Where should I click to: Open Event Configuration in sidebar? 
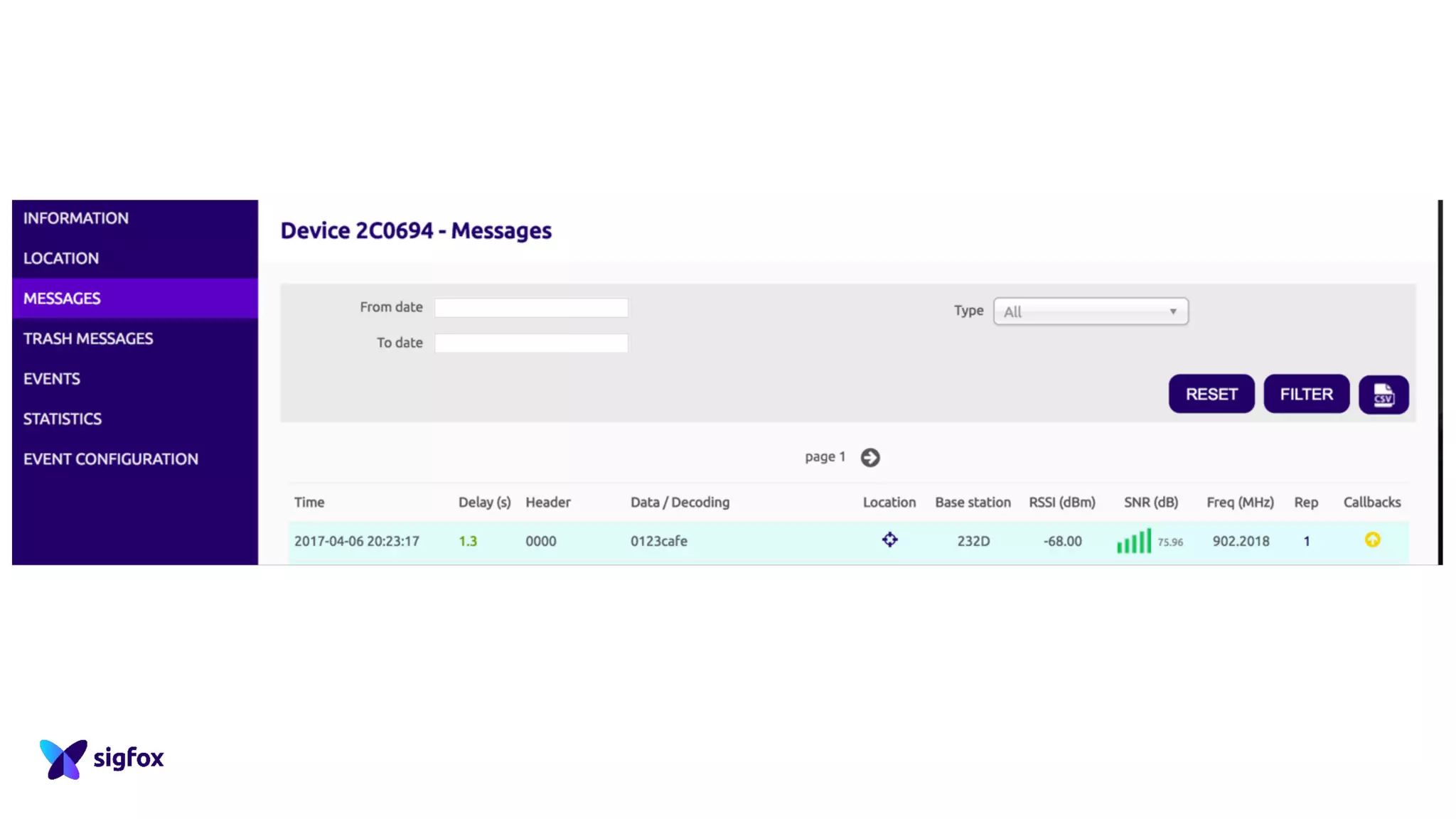(x=111, y=459)
